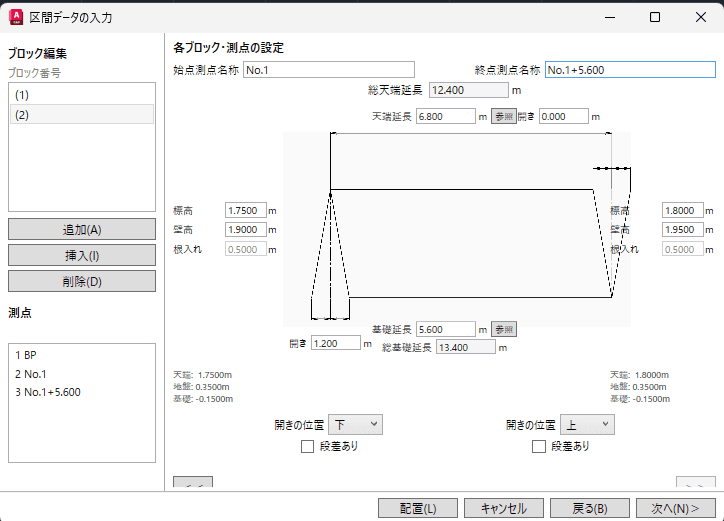
Task: Minimize the 区間データの入力 window
Action: click(x=610, y=17)
